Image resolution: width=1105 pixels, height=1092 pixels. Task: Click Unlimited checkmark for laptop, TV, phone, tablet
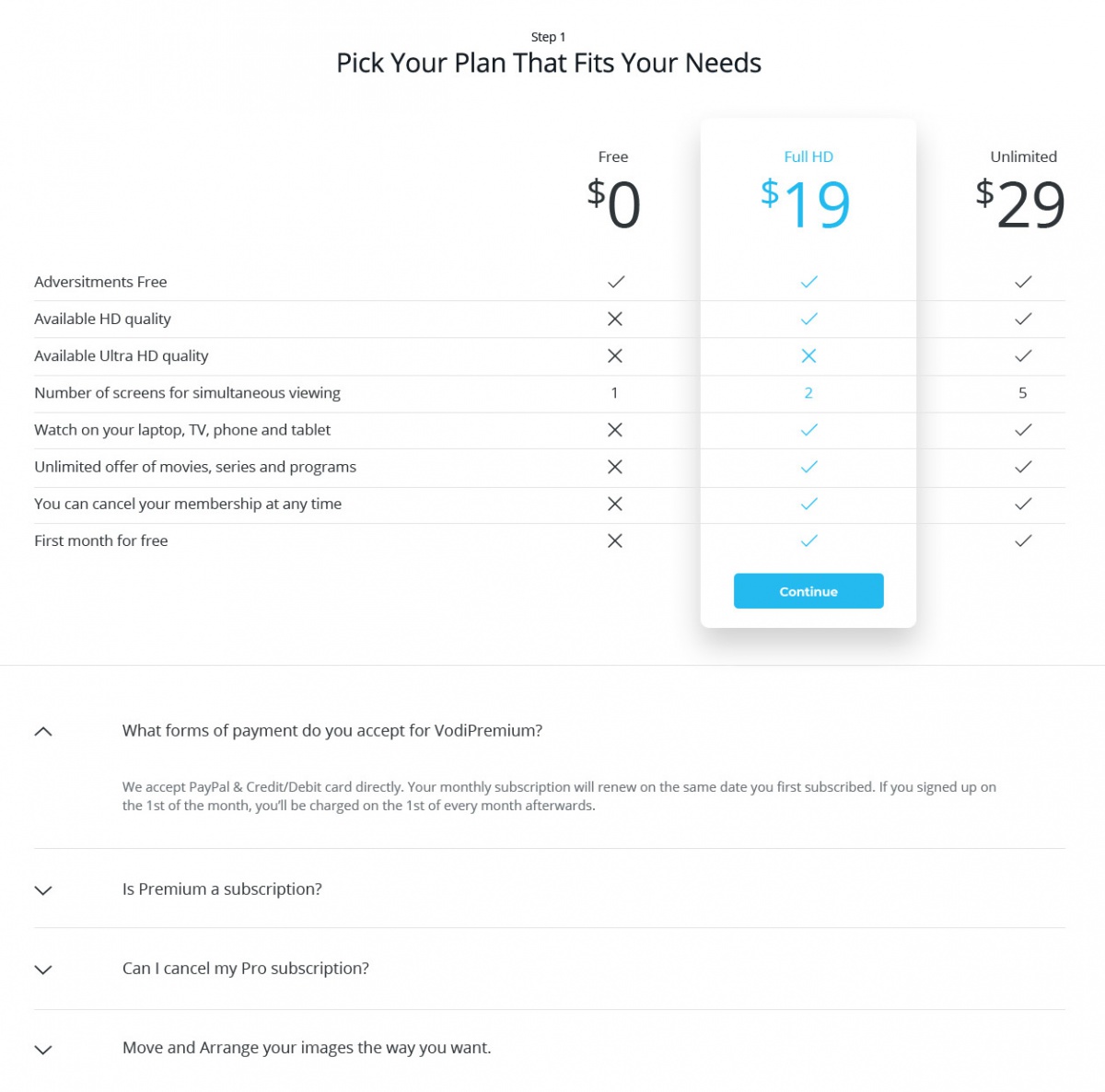pos(1022,430)
